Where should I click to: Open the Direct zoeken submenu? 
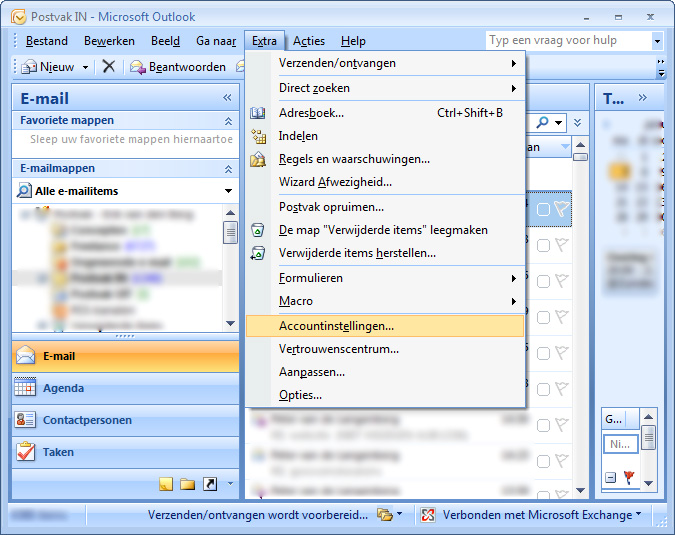tap(385, 88)
